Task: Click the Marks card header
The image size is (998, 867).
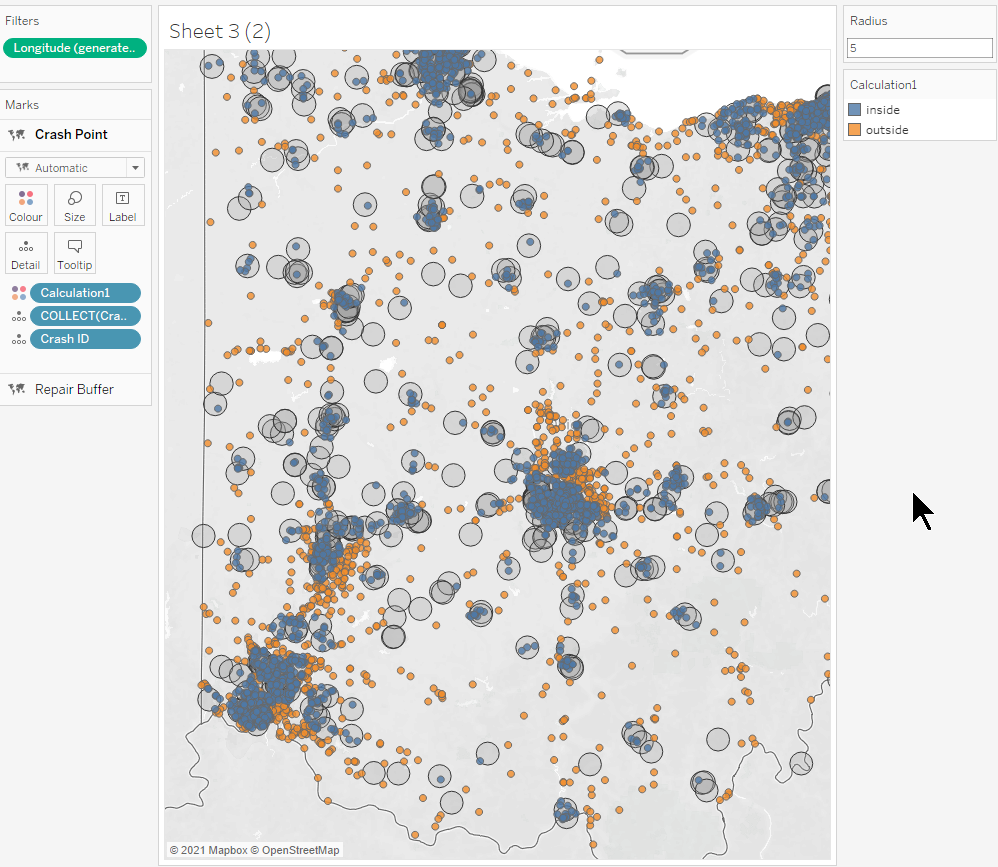Action: [22, 105]
